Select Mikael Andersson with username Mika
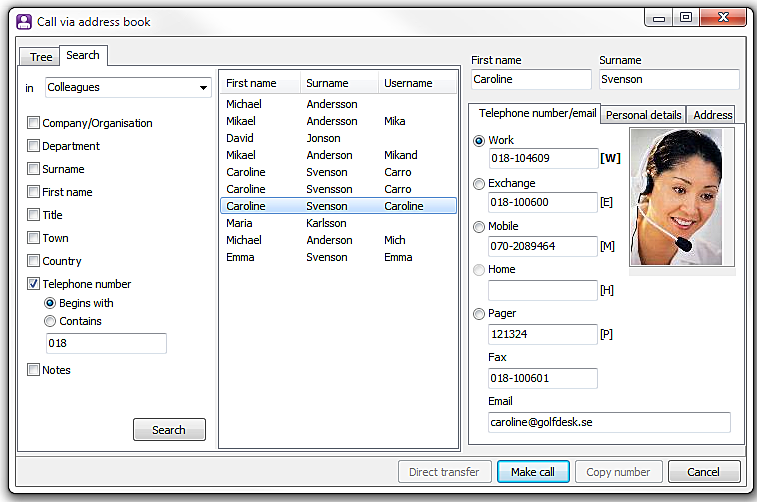Screen dimensions: 757x502 pos(338,121)
